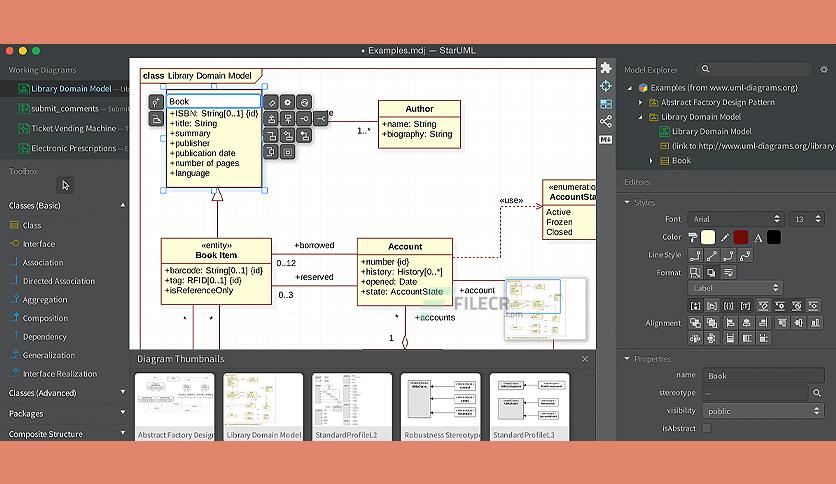Expand the Composite Structure section
Image resolution: width=836 pixels, height=484 pixels.
[x=123, y=433]
